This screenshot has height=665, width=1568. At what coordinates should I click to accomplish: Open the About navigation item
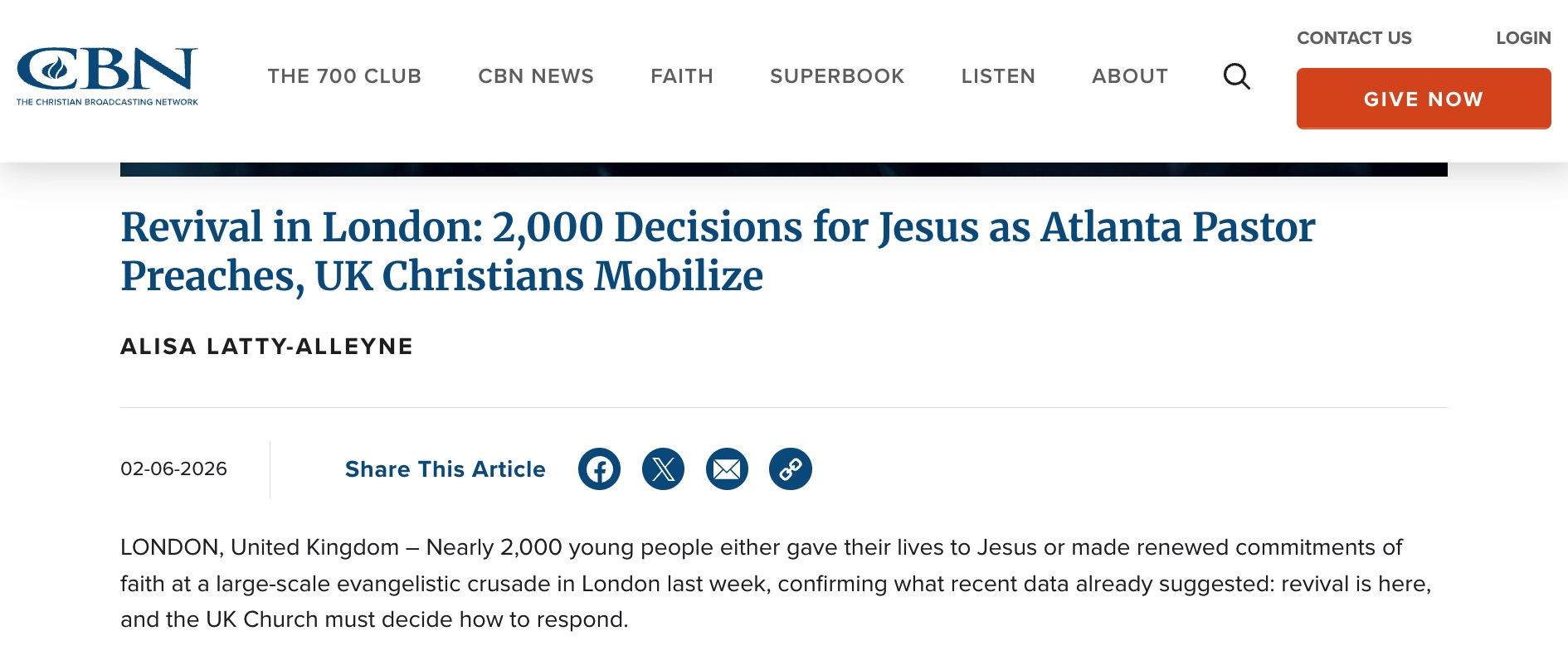(x=1129, y=76)
